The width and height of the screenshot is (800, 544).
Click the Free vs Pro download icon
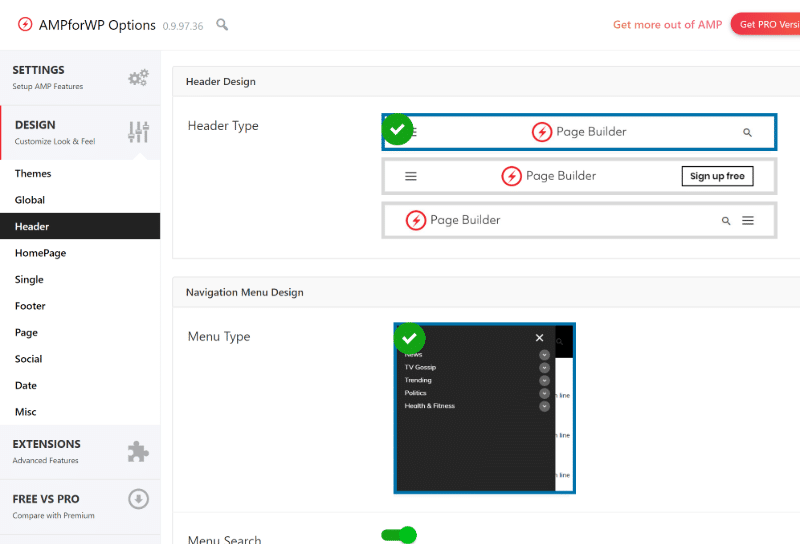coord(138,499)
